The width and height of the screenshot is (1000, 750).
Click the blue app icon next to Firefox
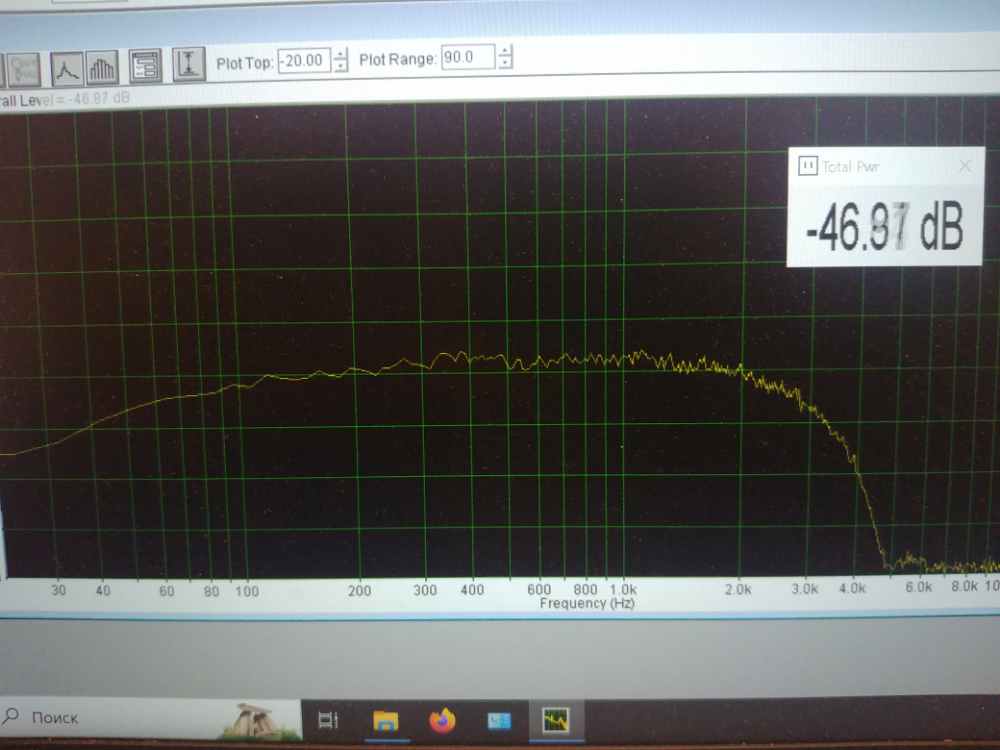tap(499, 719)
